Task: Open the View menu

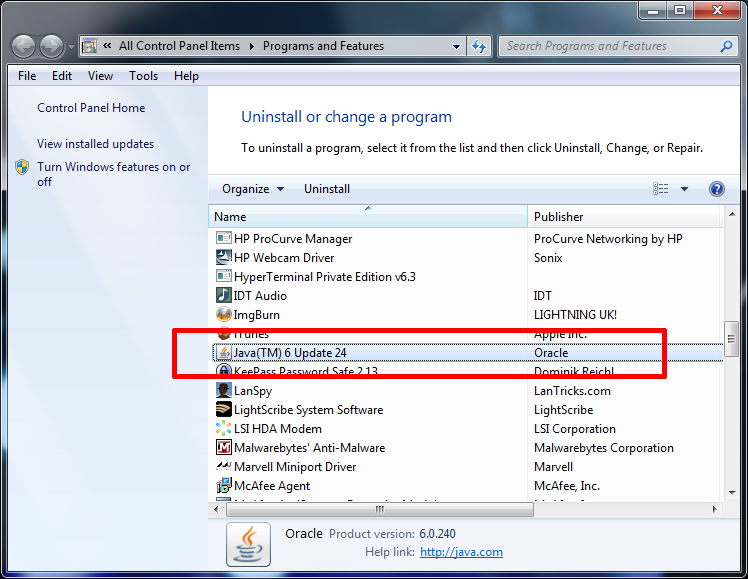Action: pyautogui.click(x=100, y=76)
